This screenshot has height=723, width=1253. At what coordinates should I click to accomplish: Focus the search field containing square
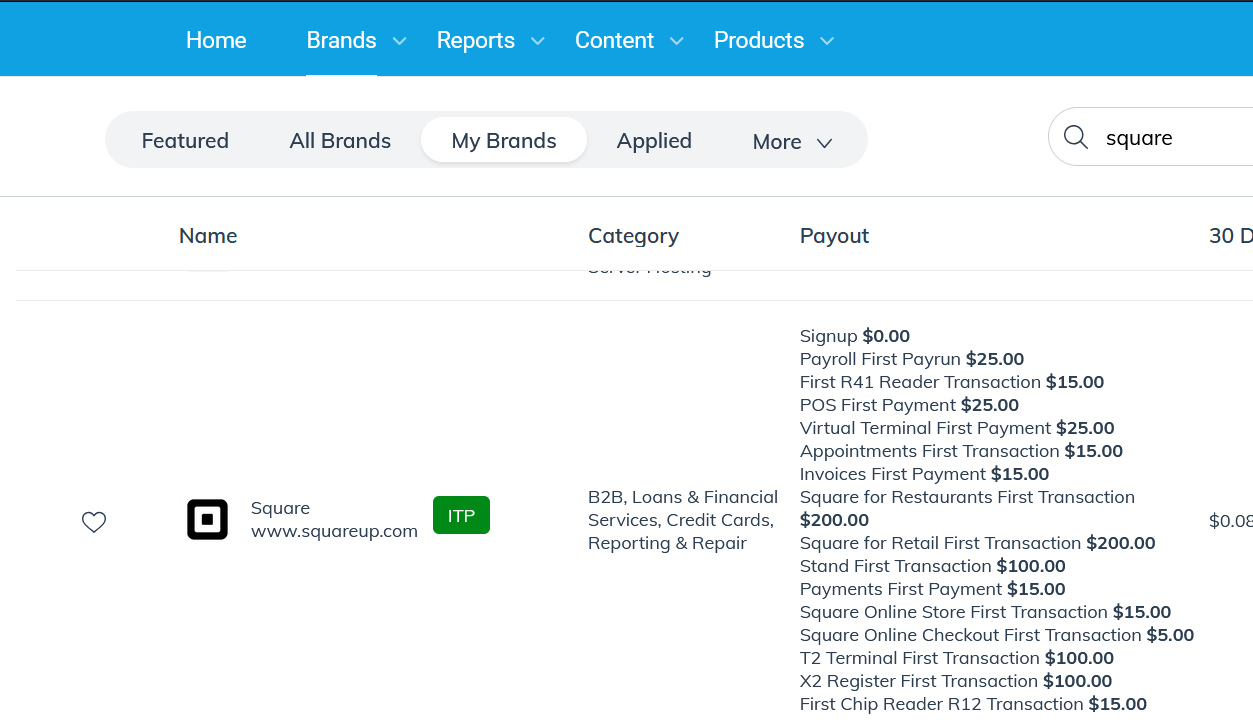click(x=1170, y=138)
